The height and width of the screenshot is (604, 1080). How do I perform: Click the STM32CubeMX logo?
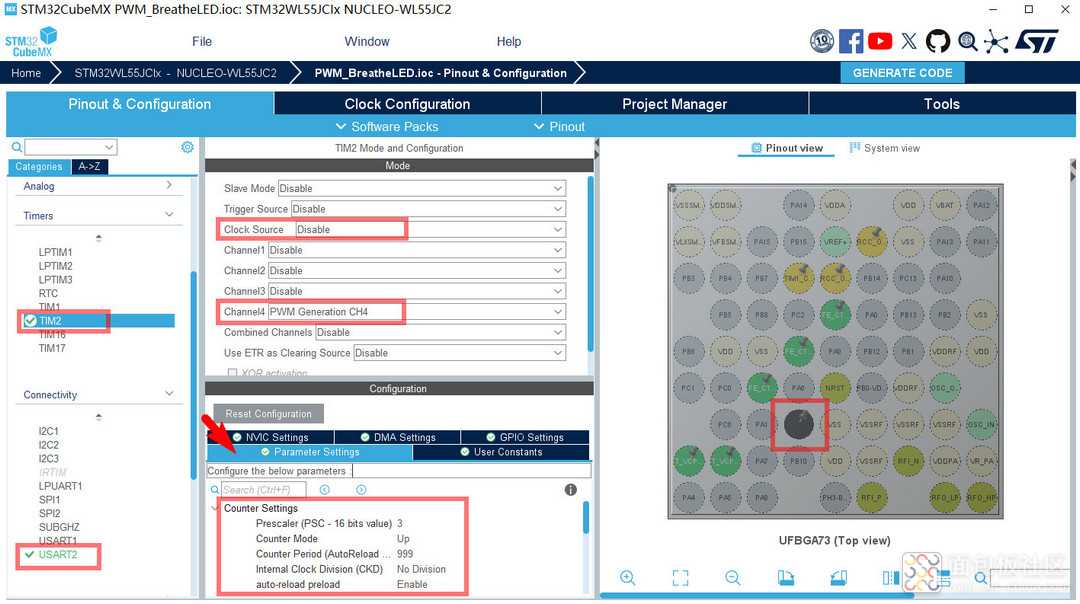tap(31, 42)
